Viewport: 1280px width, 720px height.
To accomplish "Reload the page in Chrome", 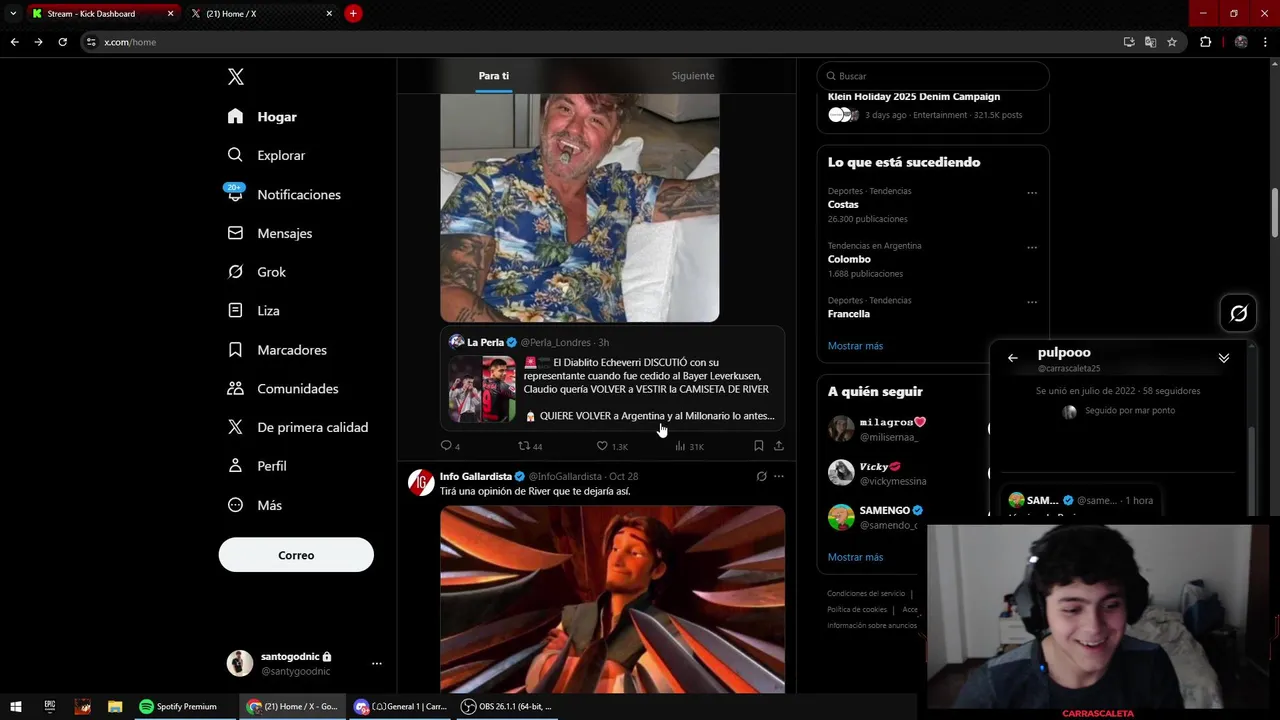I will 62,42.
